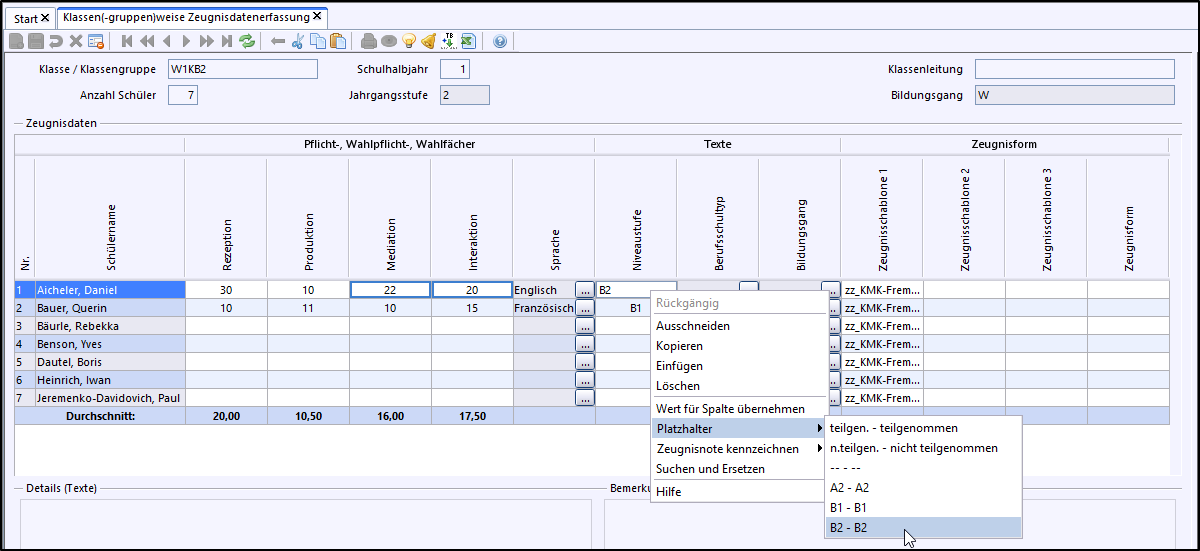Switch to the Start tab

tap(27, 18)
